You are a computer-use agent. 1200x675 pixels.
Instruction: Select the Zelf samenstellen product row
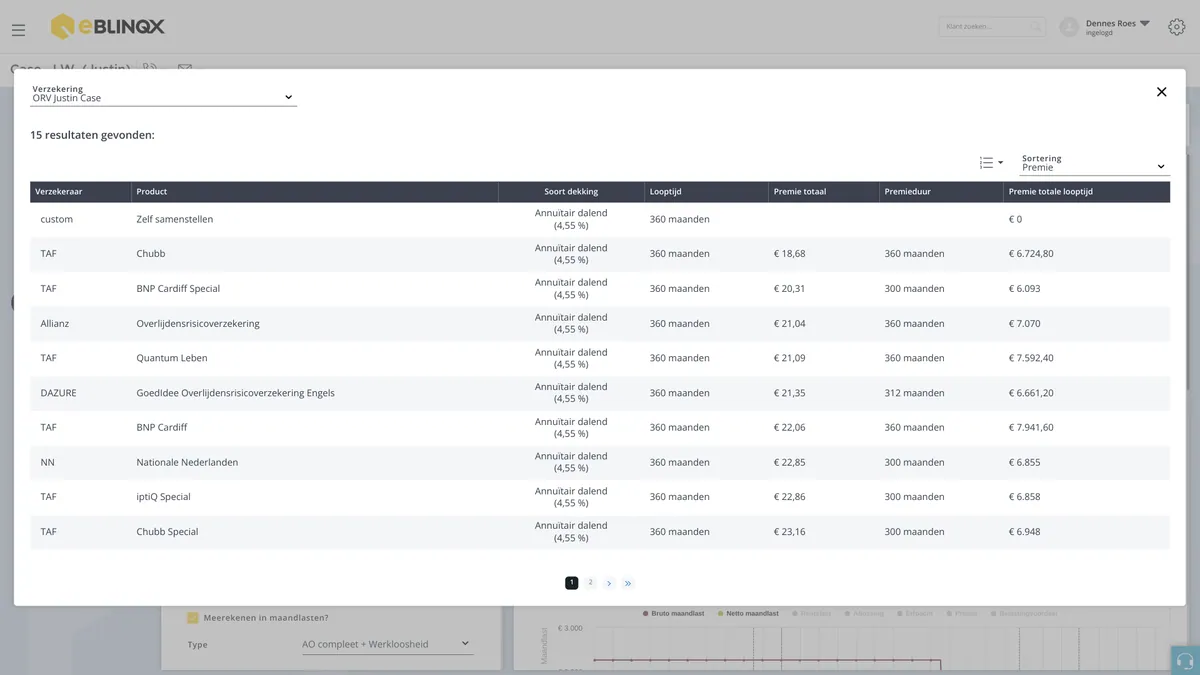pos(600,219)
